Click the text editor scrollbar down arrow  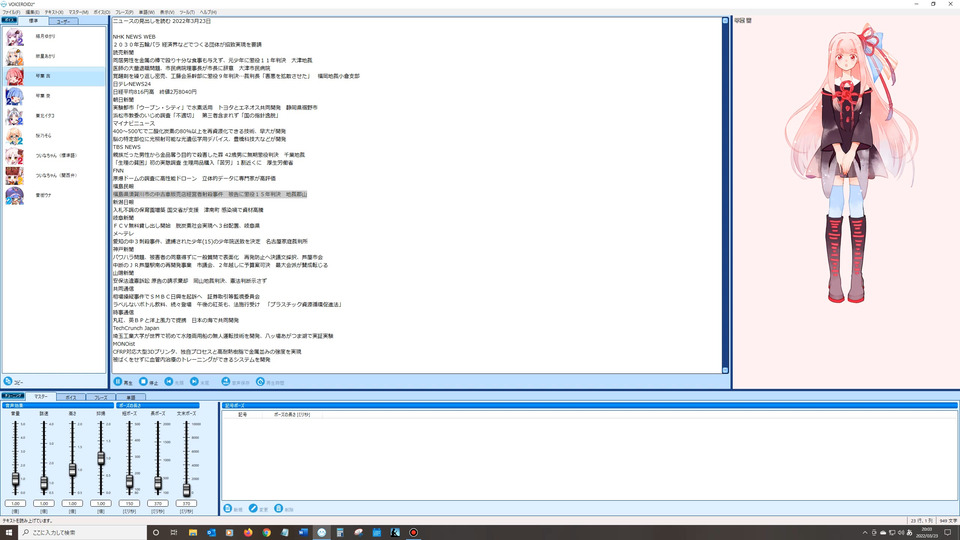coord(725,370)
